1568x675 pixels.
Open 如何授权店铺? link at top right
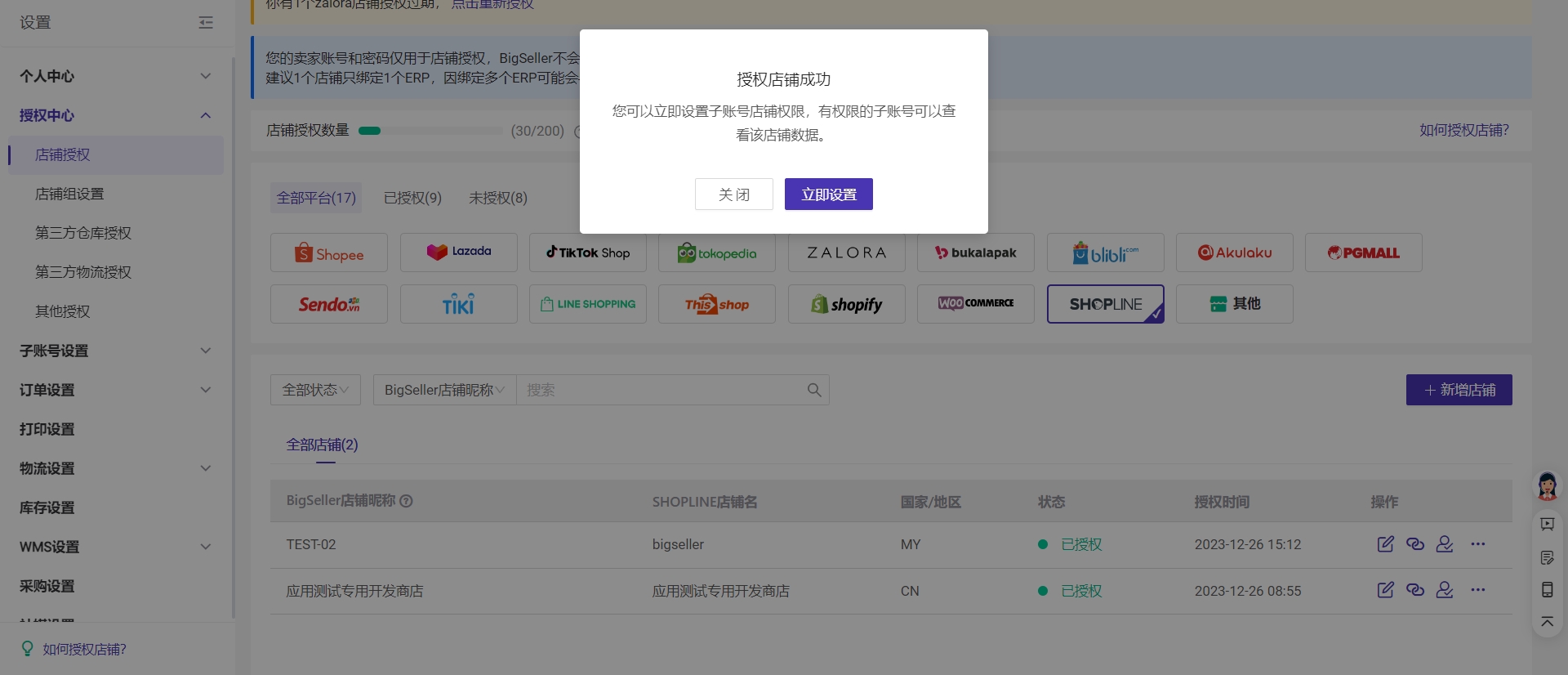[x=1464, y=130]
